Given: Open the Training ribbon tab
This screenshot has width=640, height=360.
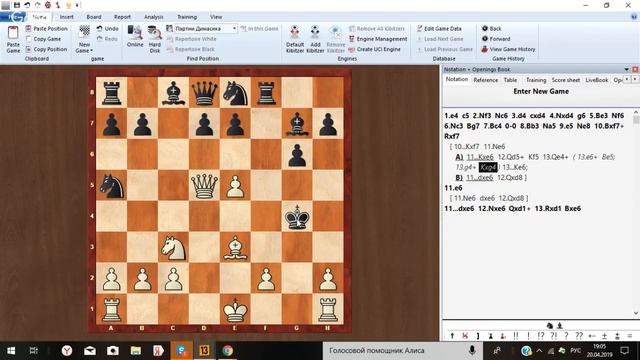Looking at the screenshot, I should point(187,17).
